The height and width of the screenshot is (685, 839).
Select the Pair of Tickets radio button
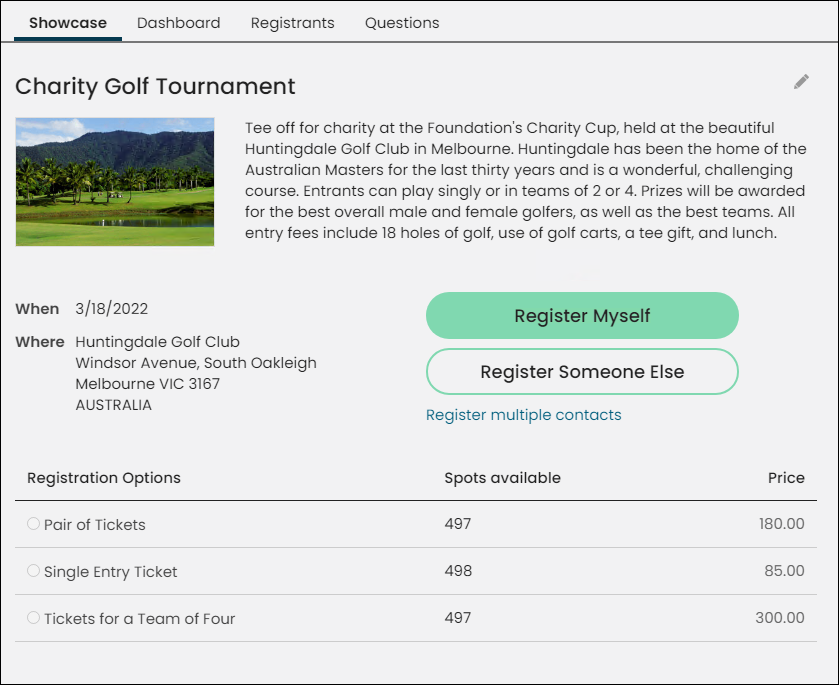33,524
